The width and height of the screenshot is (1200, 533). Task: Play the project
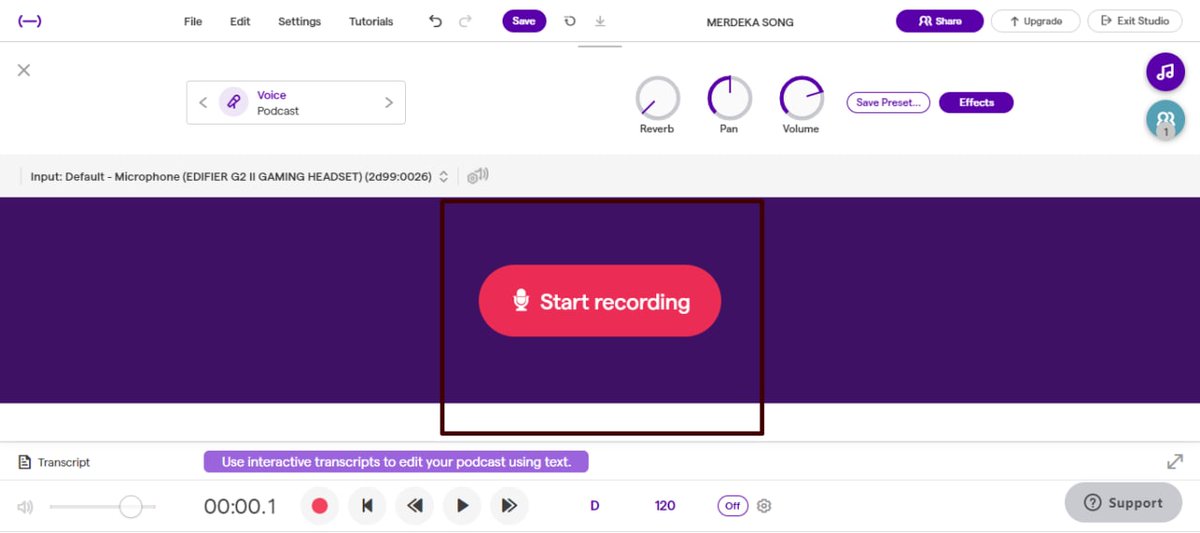(x=462, y=506)
